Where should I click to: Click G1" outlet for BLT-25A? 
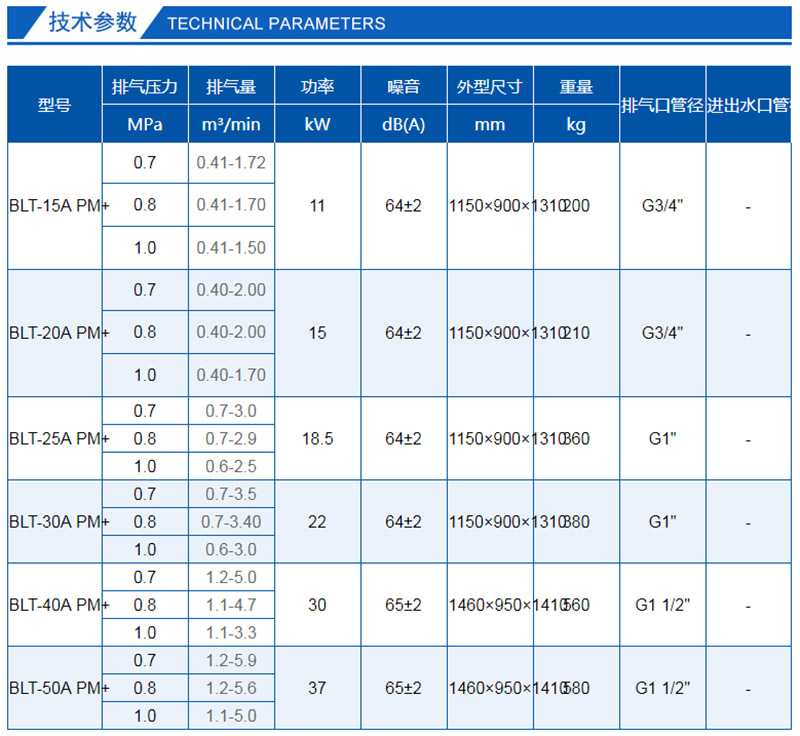(662, 438)
